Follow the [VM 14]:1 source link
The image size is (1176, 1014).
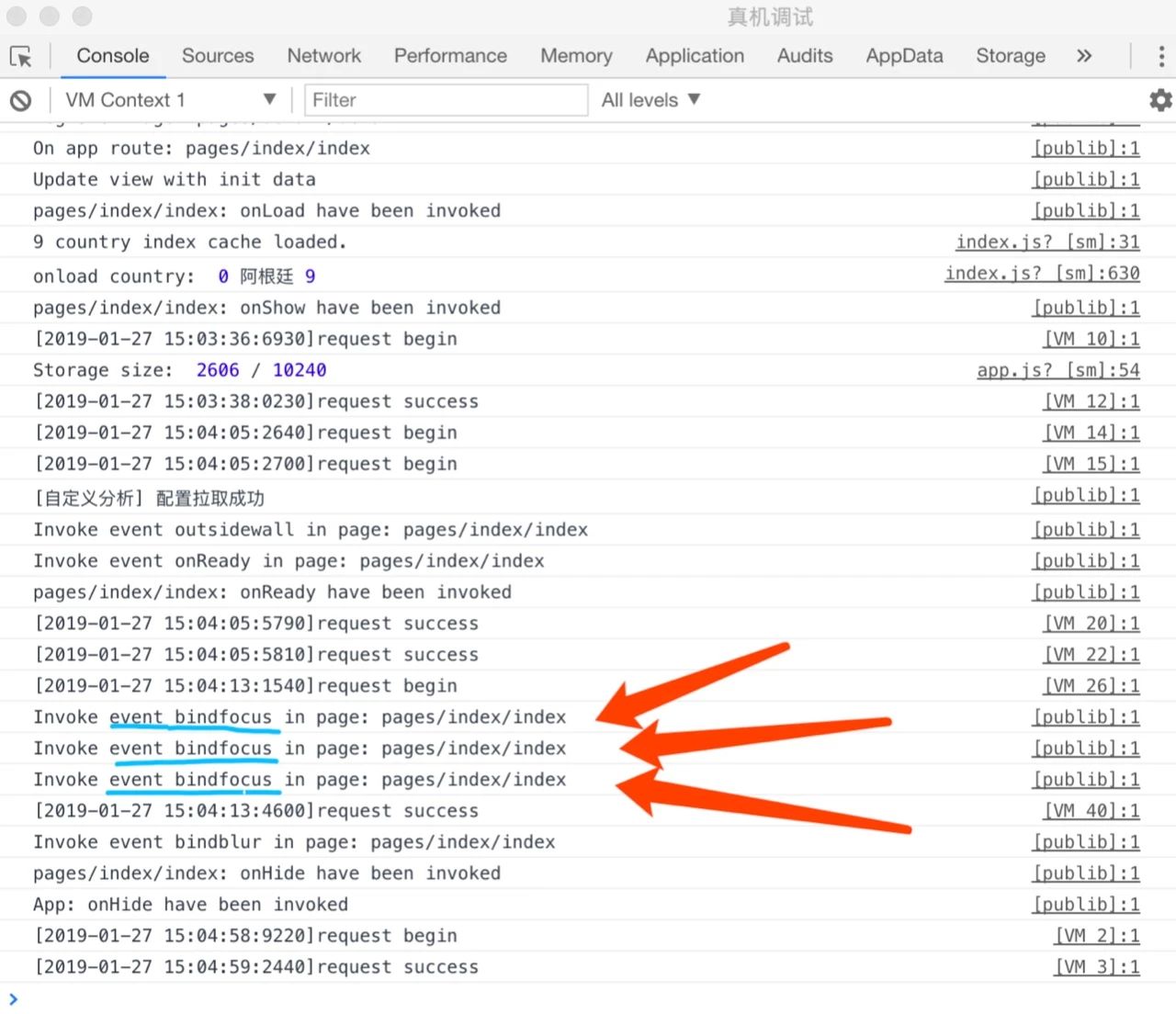coord(1091,433)
